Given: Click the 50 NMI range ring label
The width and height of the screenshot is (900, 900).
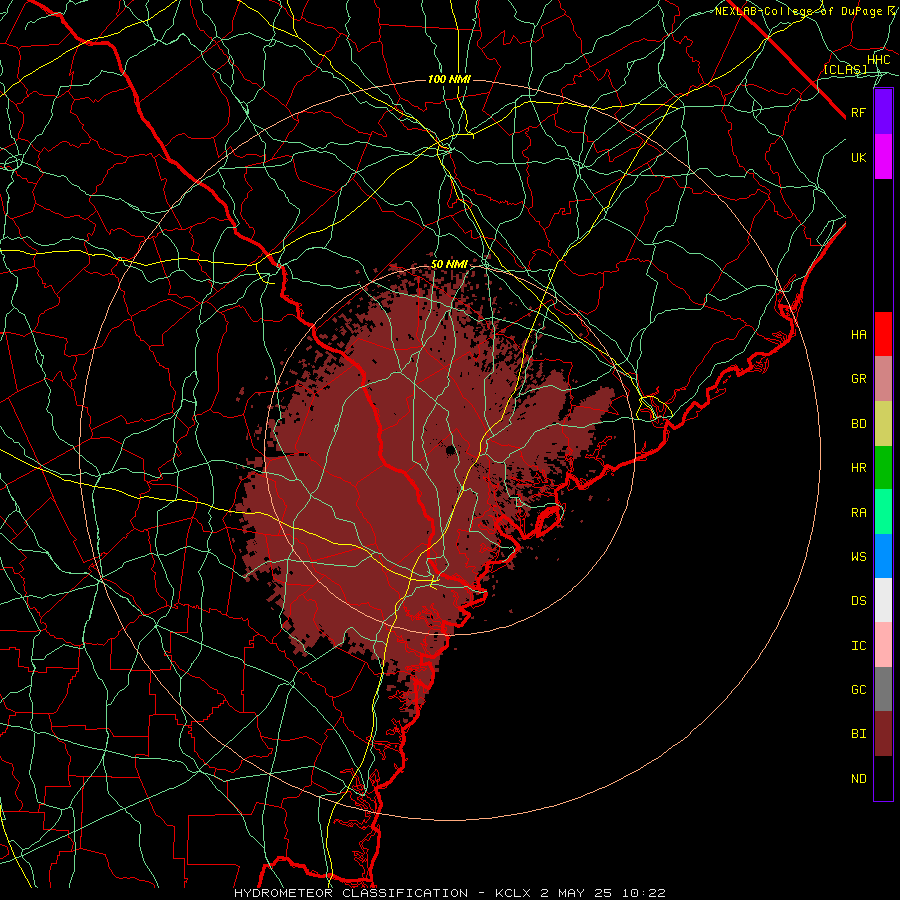Looking at the screenshot, I should click(449, 265).
